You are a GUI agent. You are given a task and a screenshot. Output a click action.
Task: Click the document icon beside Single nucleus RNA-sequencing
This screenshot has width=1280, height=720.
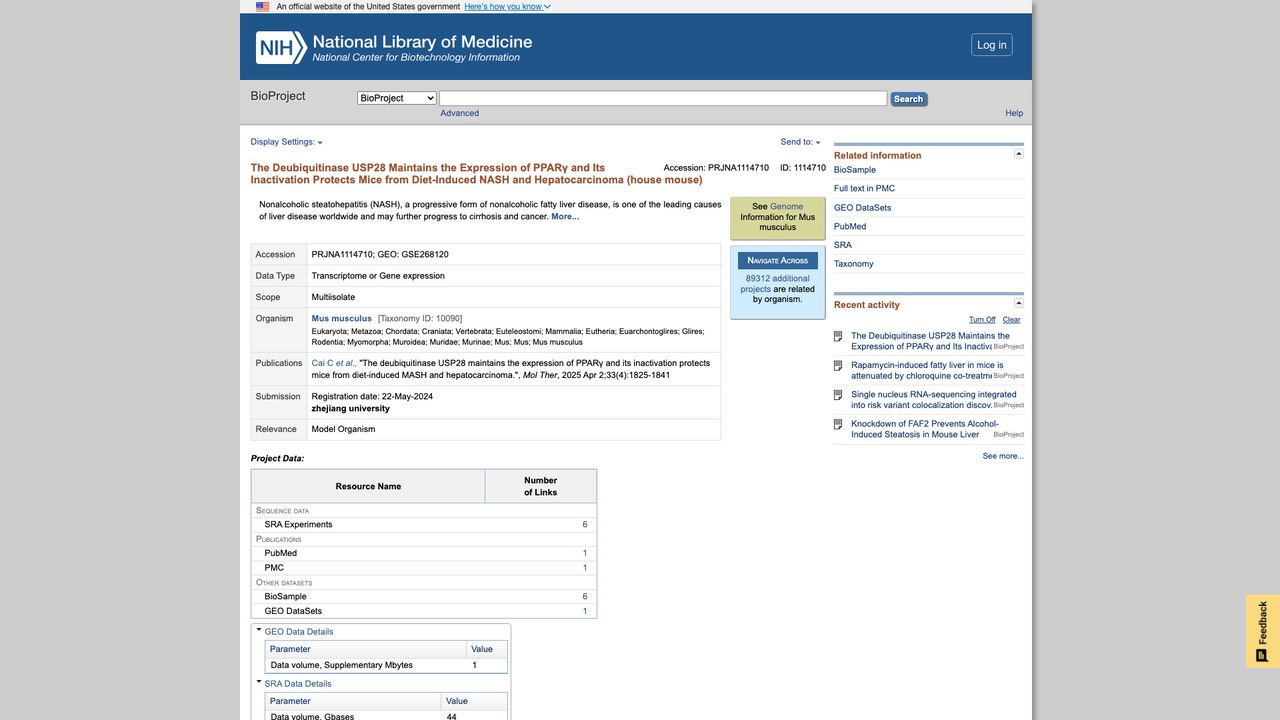pyautogui.click(x=838, y=395)
